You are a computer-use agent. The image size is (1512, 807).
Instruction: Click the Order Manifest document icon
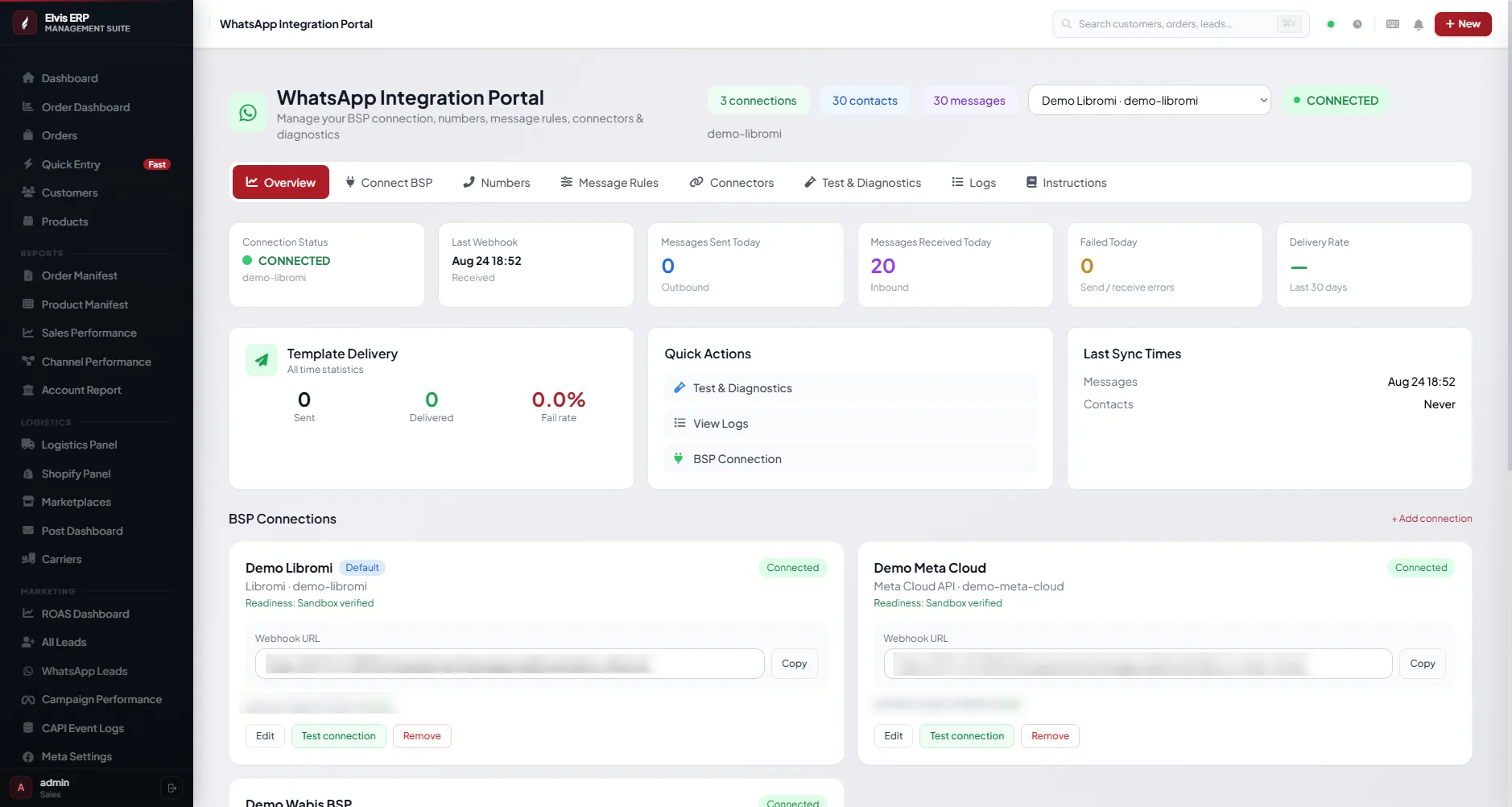[28, 275]
